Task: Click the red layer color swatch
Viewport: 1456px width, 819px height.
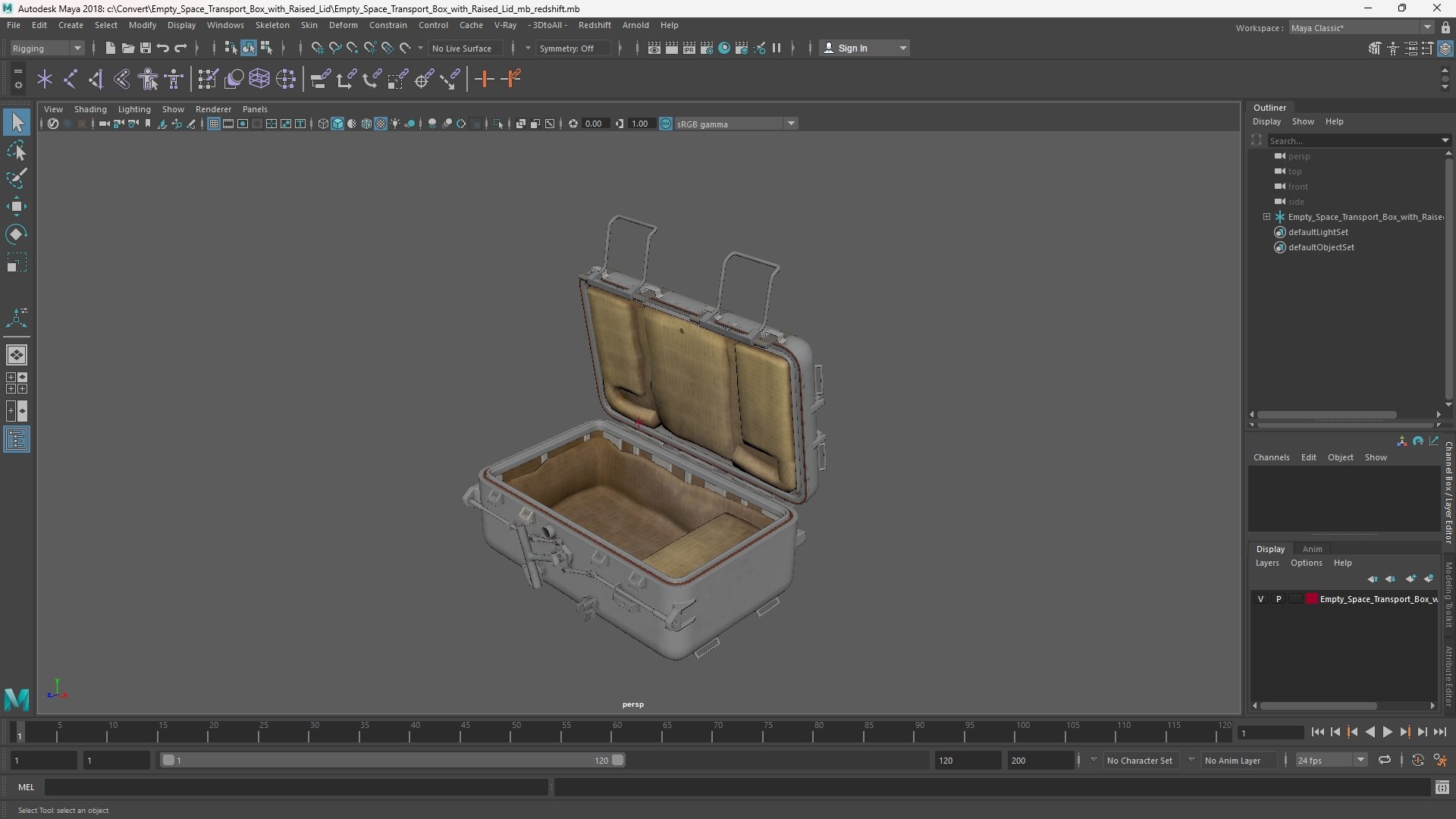Action: coord(1311,599)
